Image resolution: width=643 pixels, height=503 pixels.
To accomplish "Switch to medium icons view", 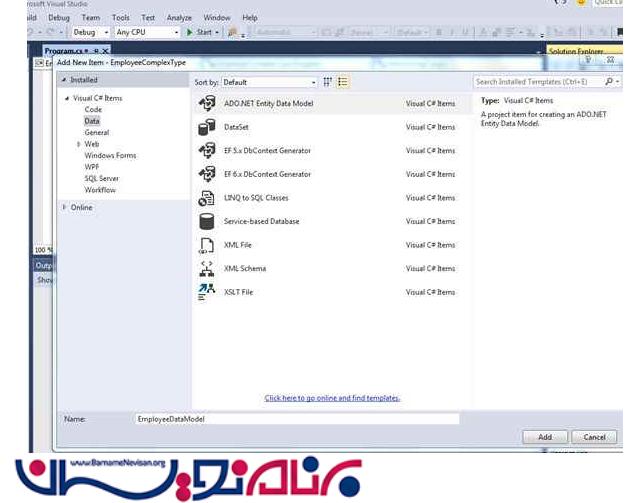I will [328, 82].
